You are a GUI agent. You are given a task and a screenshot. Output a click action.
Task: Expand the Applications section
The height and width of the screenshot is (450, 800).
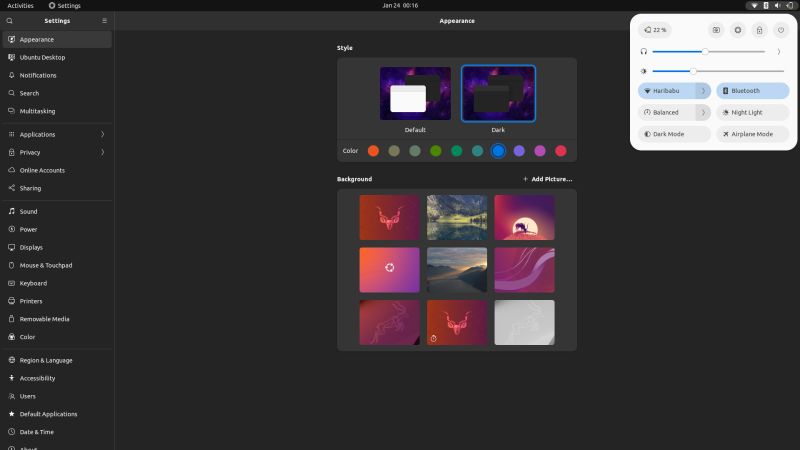coord(57,134)
